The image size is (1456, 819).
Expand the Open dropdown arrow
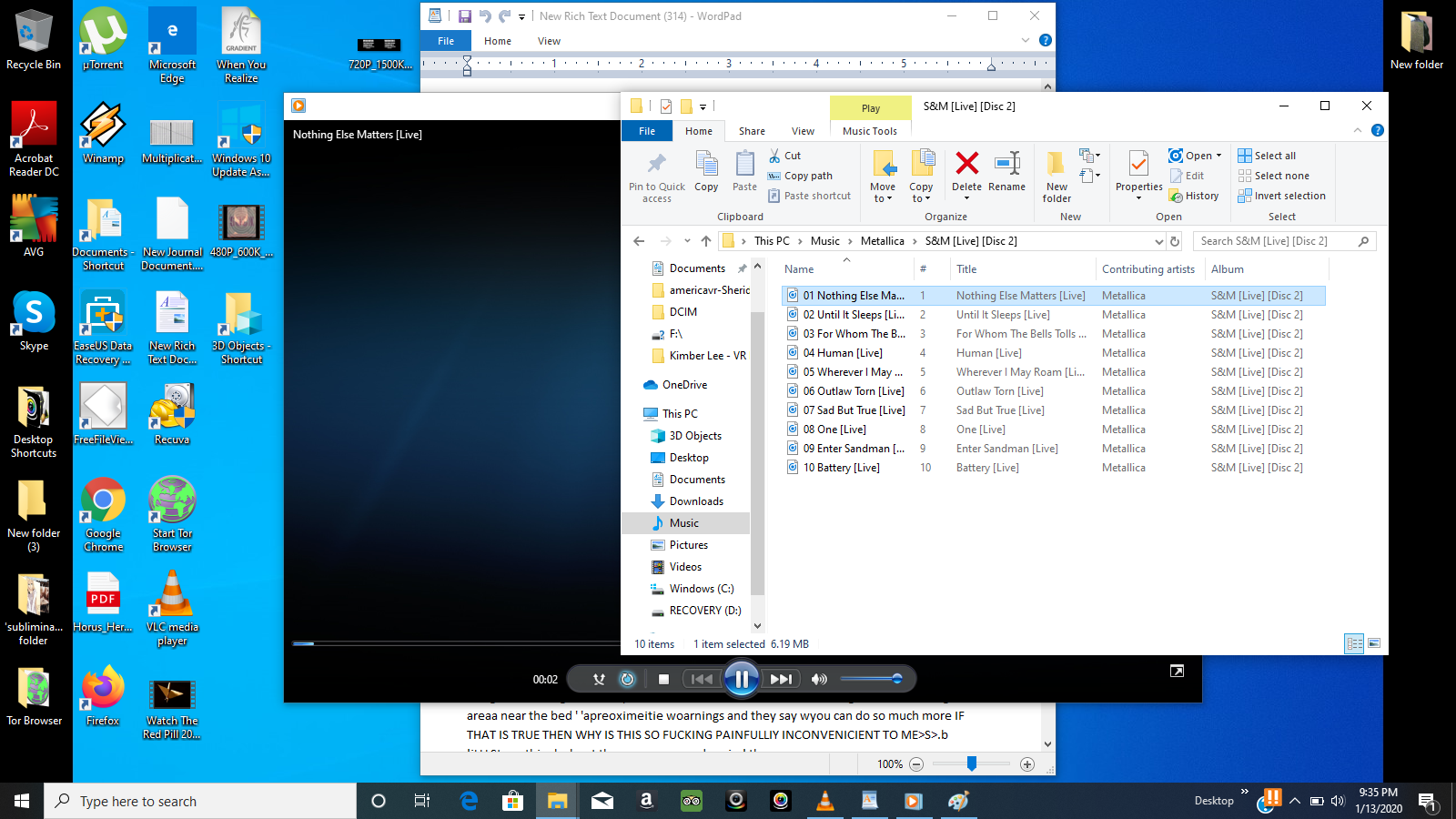coord(1218,156)
